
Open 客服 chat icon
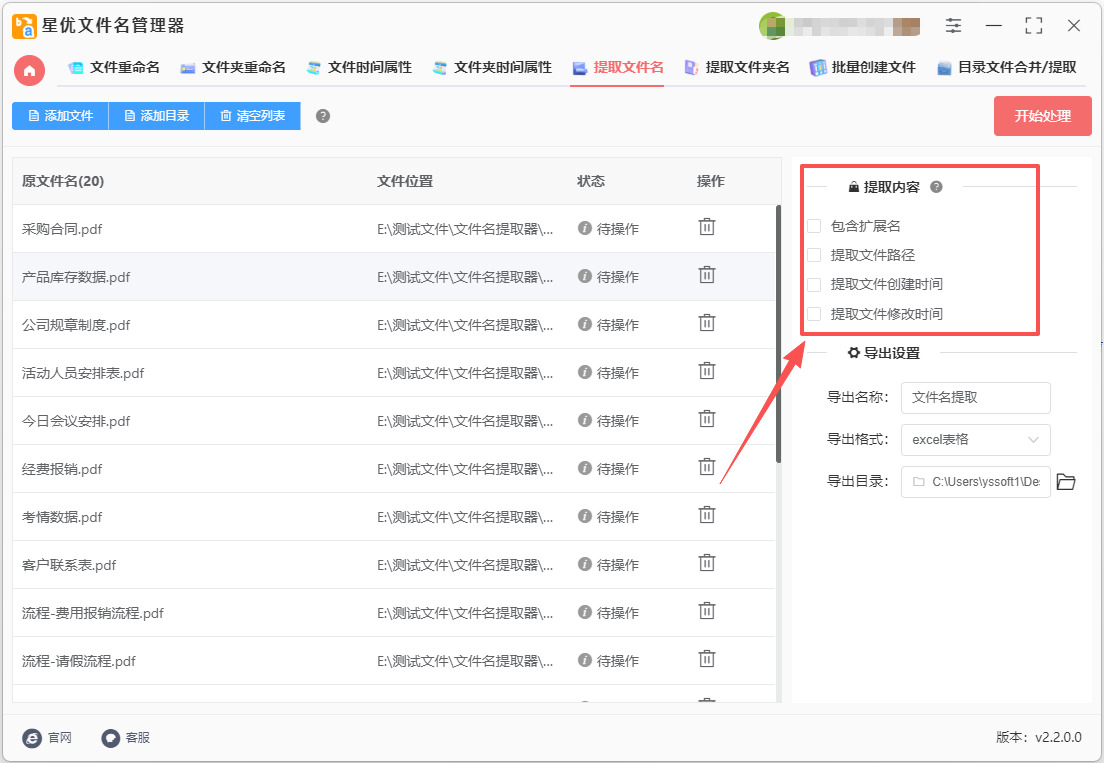coord(111,738)
